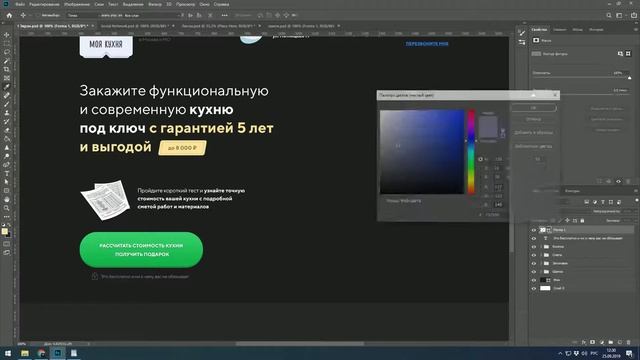Click Отмена in the color picker dialog
The width and height of the screenshot is (640, 360).
tap(533, 119)
